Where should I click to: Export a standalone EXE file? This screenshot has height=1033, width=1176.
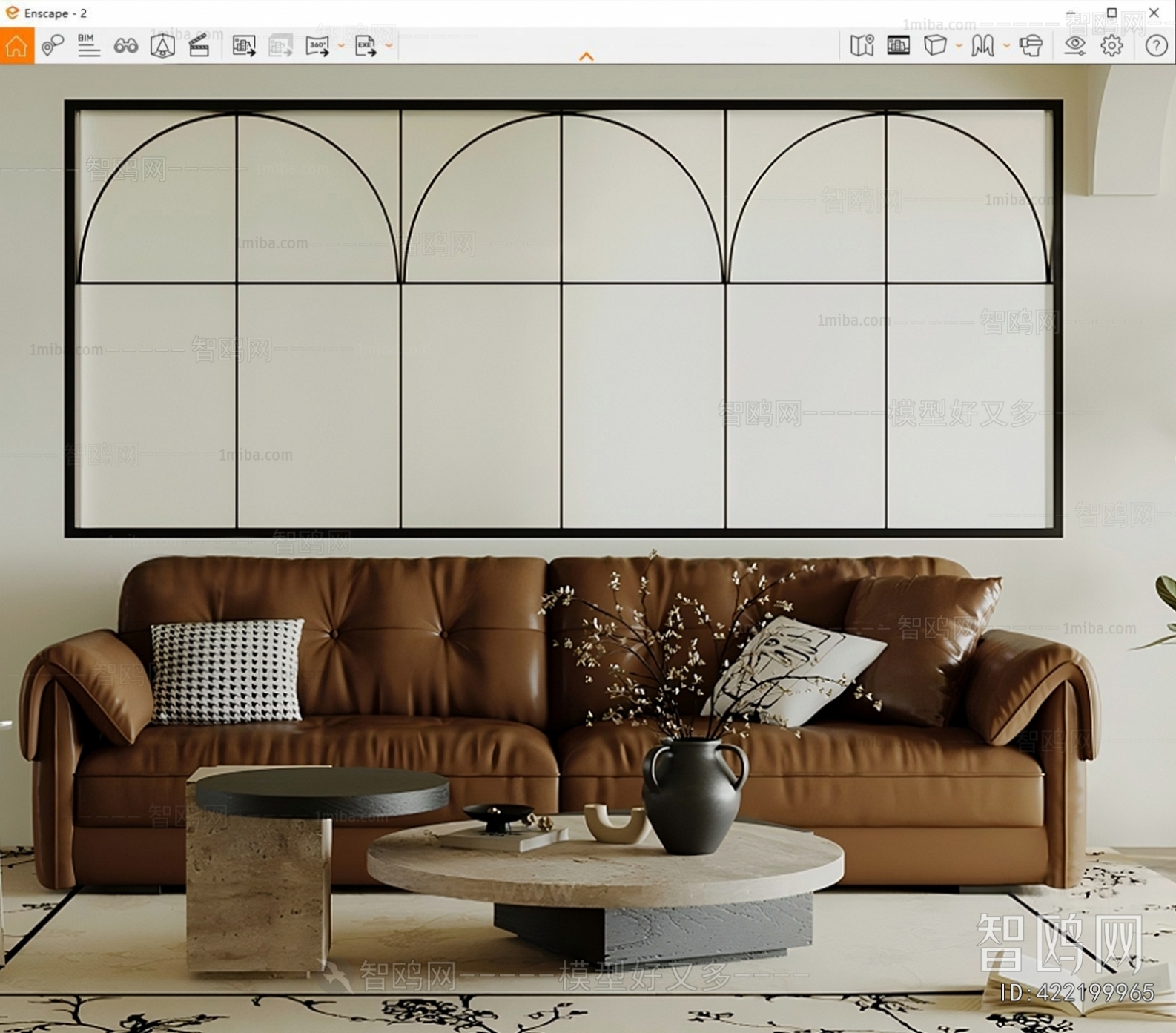366,45
